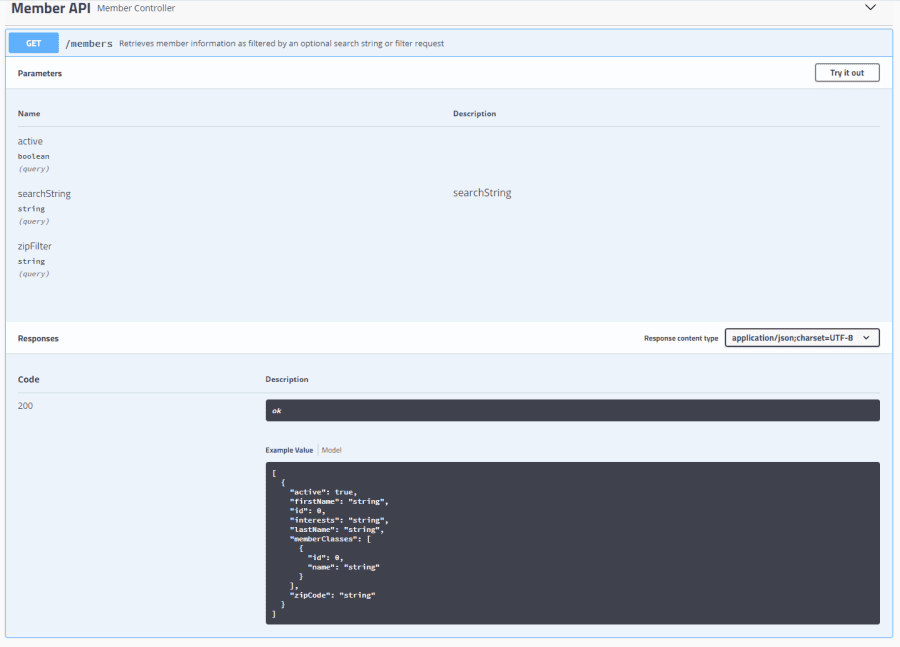Click the GET method badge

tap(34, 43)
